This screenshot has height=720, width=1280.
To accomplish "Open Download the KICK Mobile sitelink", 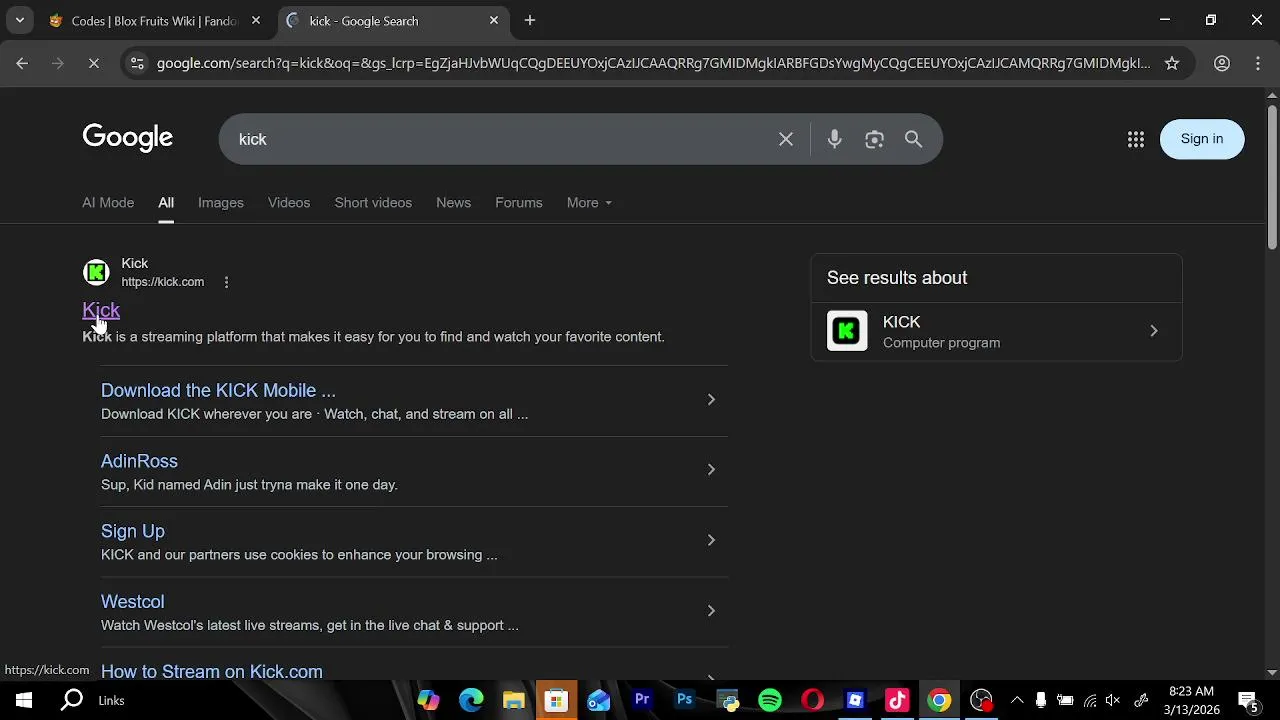I will coord(218,390).
